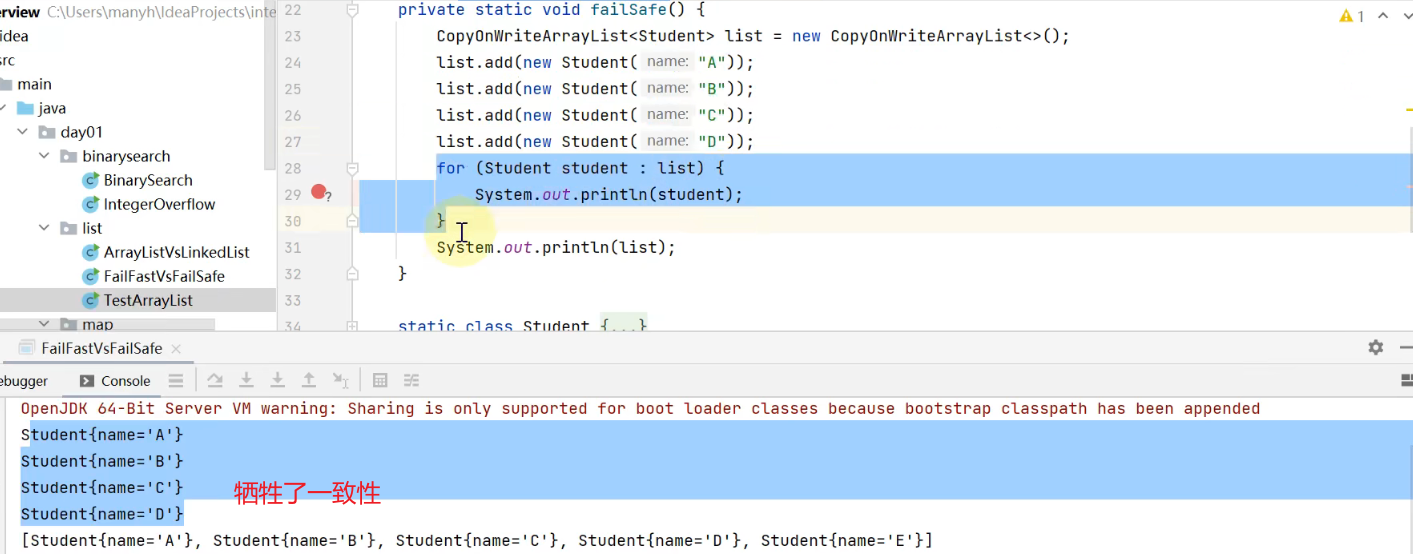Open debug panel settings gear
The height and width of the screenshot is (554, 1413).
point(1376,347)
